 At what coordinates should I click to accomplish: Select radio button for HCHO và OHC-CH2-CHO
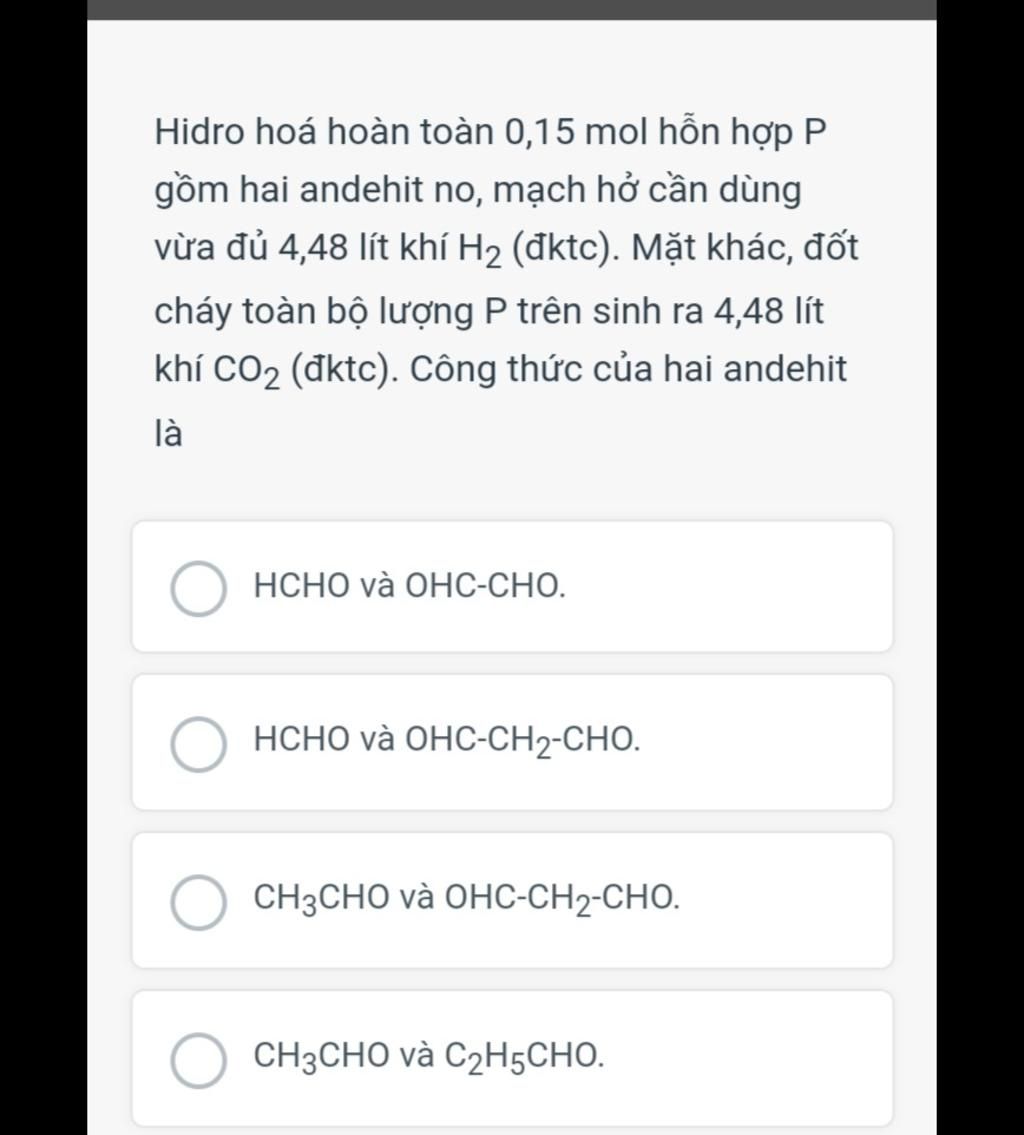pyautogui.click(x=198, y=745)
